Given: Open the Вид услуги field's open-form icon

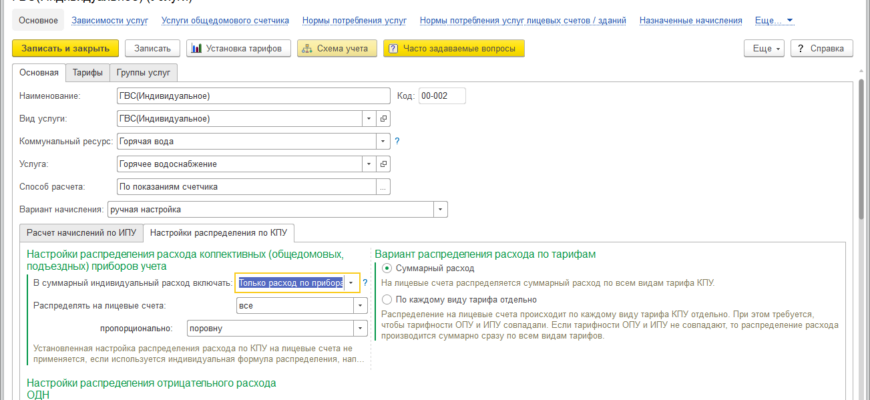Looking at the screenshot, I should [383, 119].
